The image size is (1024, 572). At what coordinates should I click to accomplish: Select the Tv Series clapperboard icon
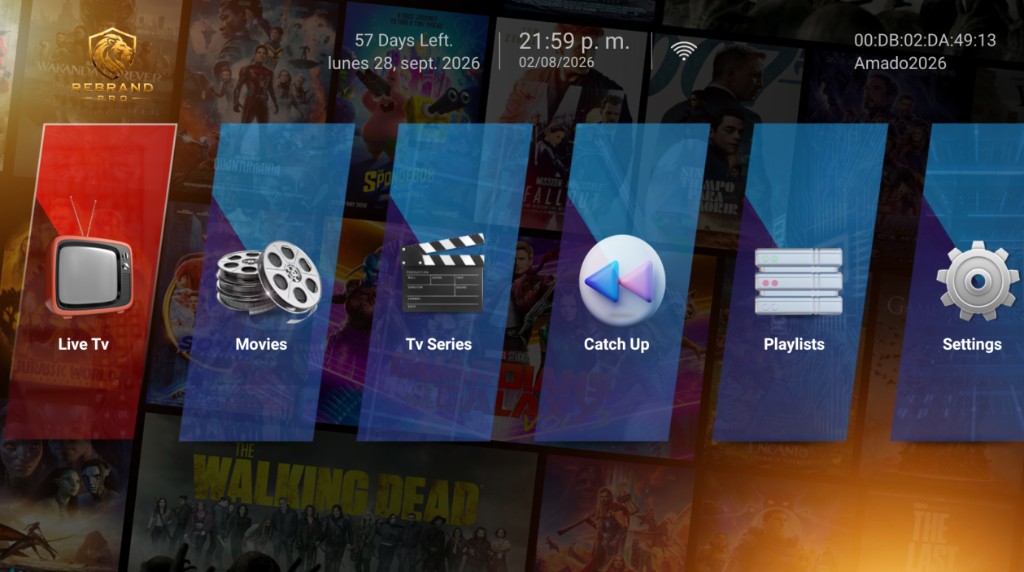click(x=443, y=273)
